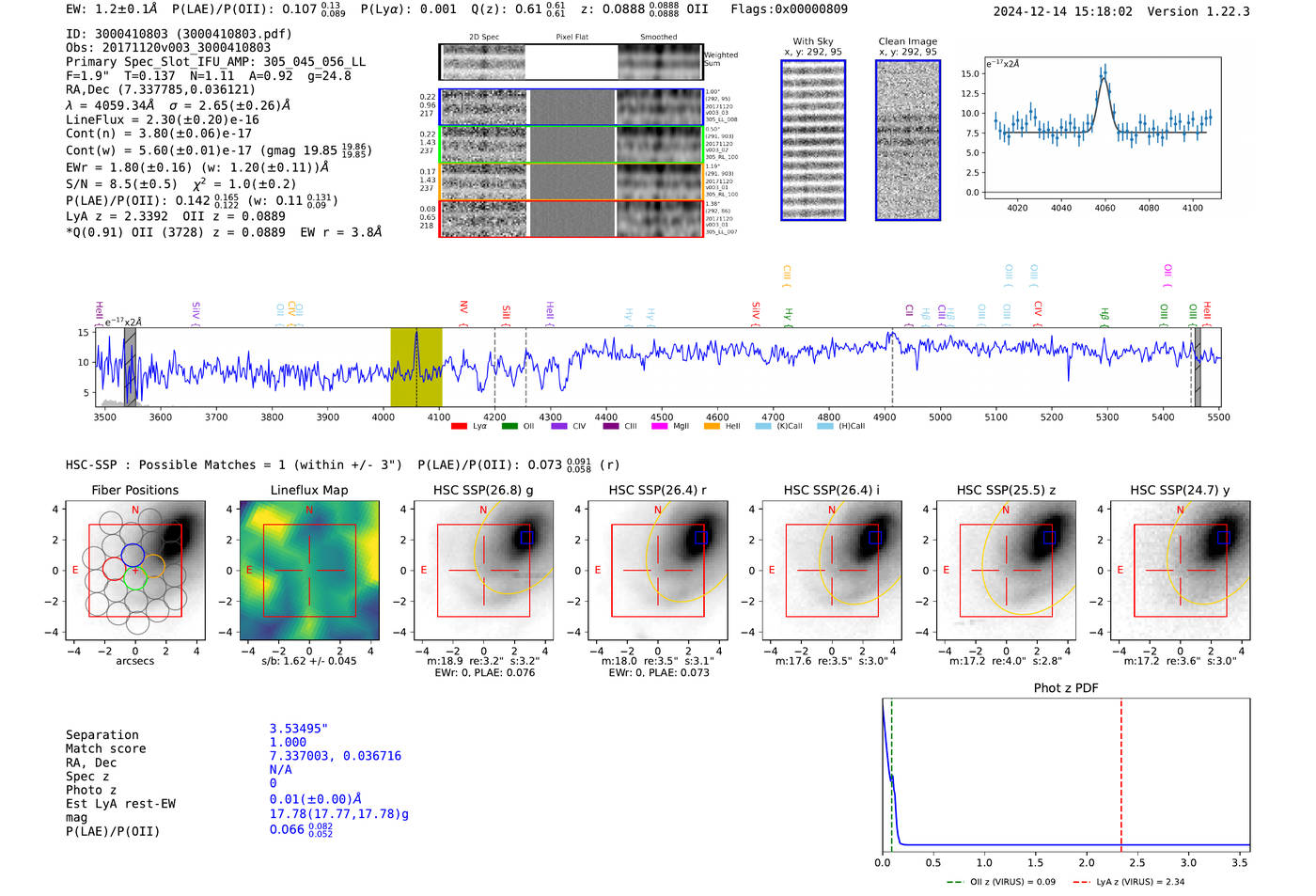Viewport: 1316px width, 896px height.
Task: Select the Clean Image panel
Action: [908, 140]
